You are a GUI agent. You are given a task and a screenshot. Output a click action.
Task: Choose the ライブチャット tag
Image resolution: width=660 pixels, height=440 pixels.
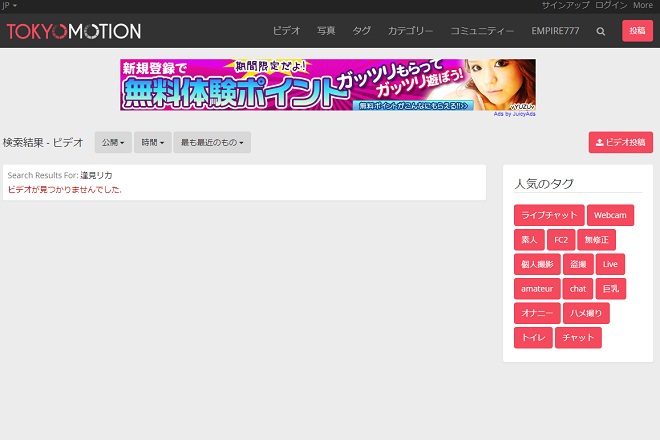pos(549,215)
